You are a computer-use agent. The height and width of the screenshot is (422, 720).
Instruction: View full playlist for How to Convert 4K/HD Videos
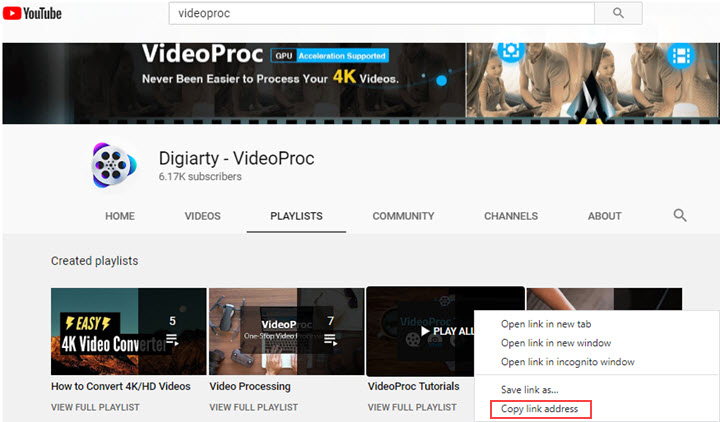click(x=95, y=407)
